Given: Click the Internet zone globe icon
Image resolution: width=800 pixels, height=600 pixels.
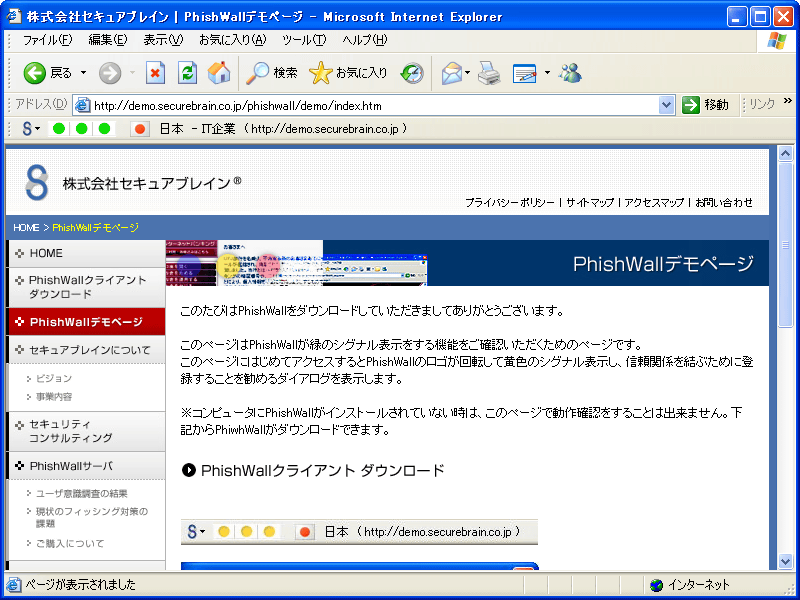Looking at the screenshot, I should tap(657, 585).
